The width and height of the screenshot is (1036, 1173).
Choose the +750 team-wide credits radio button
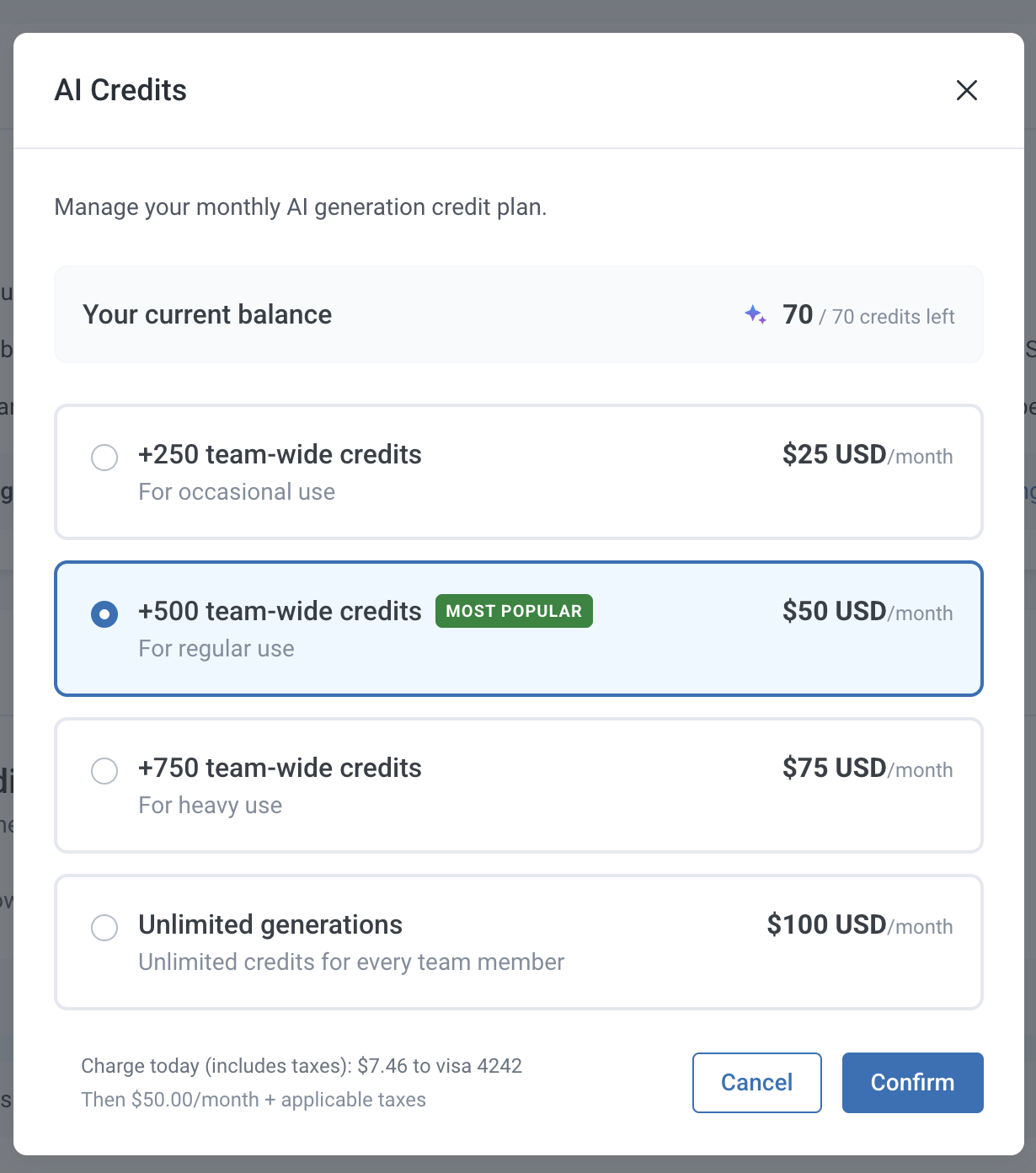(104, 771)
